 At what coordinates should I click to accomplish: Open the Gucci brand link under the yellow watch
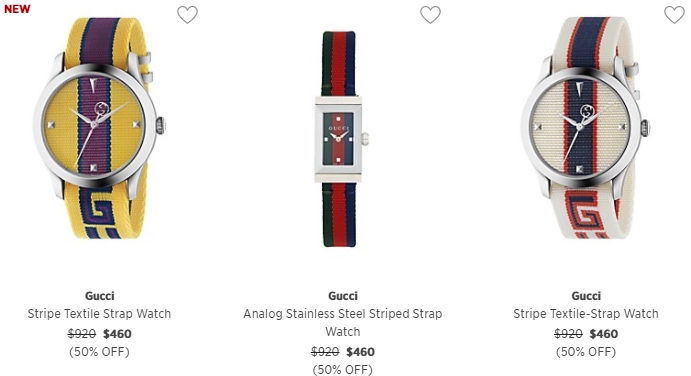[x=100, y=295]
